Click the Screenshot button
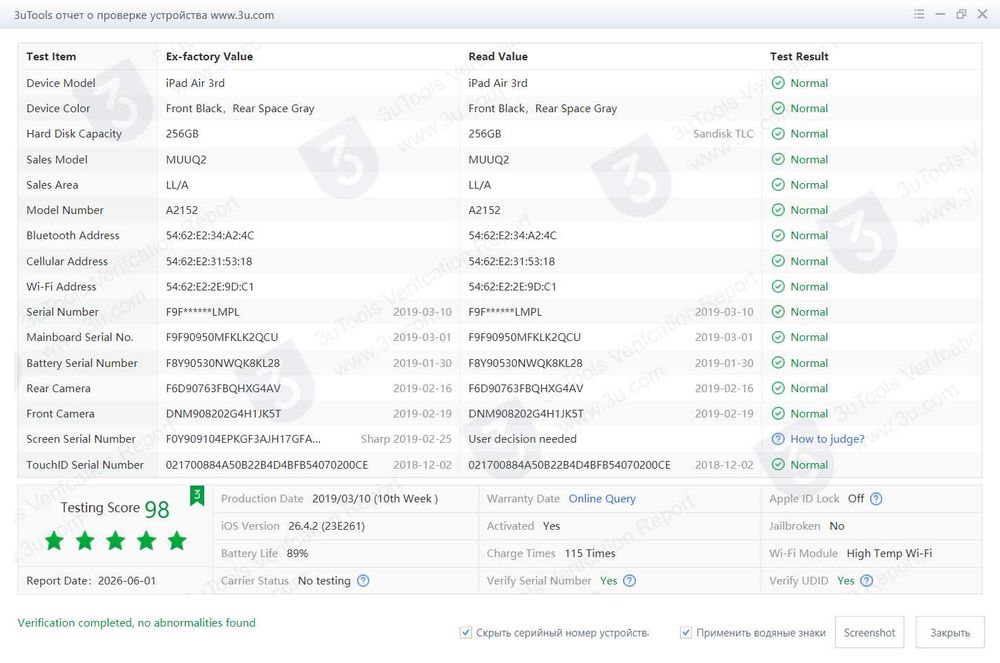This screenshot has height=663, width=1000. point(869,632)
